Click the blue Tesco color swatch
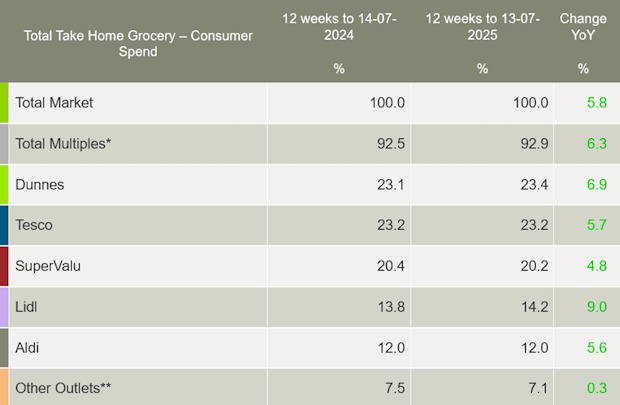The width and height of the screenshot is (620, 405). click(x=4, y=225)
